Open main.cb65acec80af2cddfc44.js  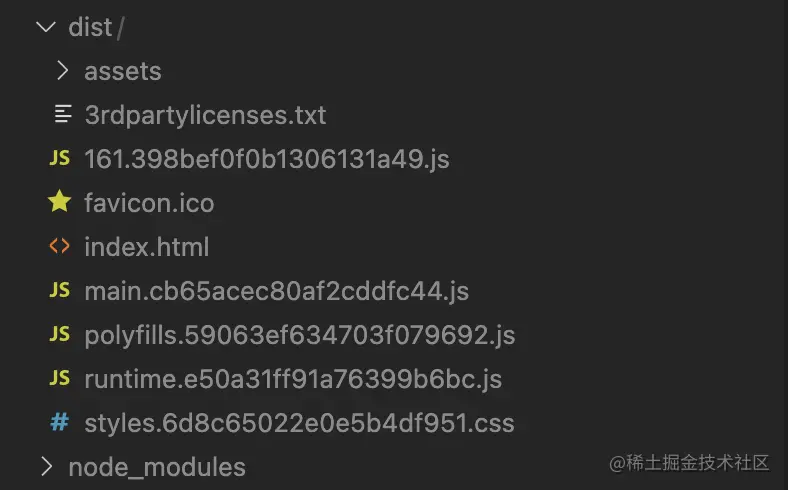coord(277,291)
